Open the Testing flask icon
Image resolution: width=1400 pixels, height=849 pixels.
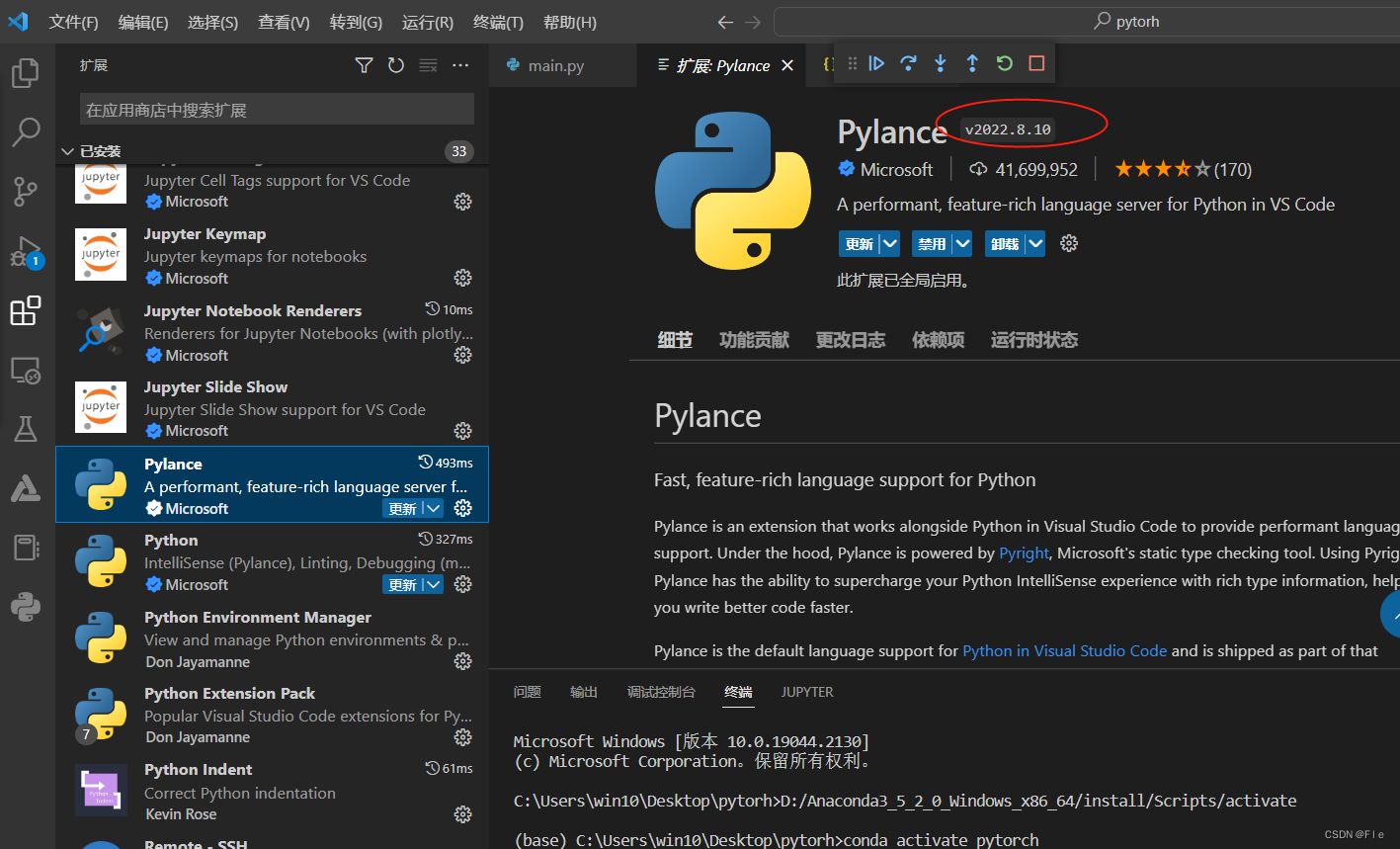tap(26, 429)
